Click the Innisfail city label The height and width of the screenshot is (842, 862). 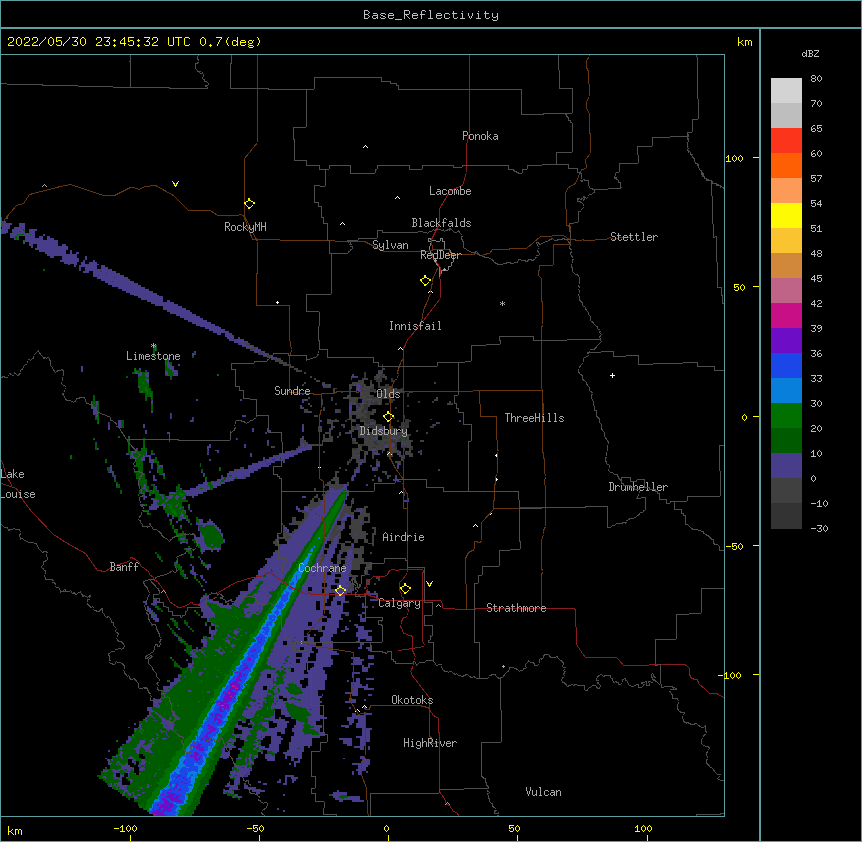(x=415, y=326)
